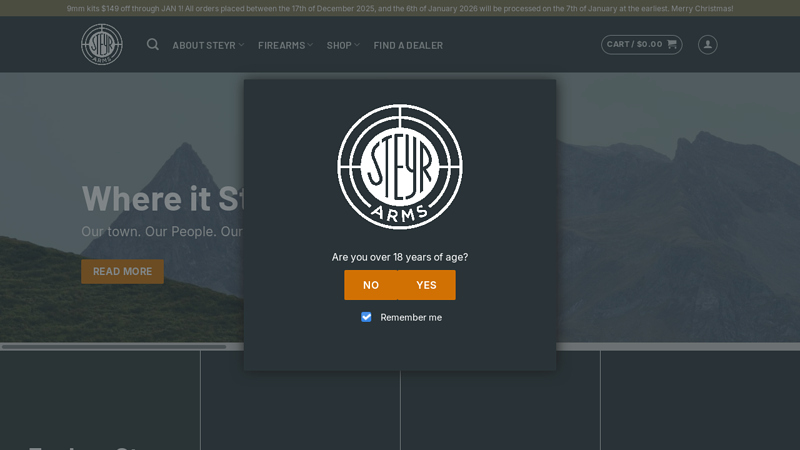This screenshot has height=450, width=800.
Task: Uncheck the Remember me checkbox
Action: (x=366, y=317)
